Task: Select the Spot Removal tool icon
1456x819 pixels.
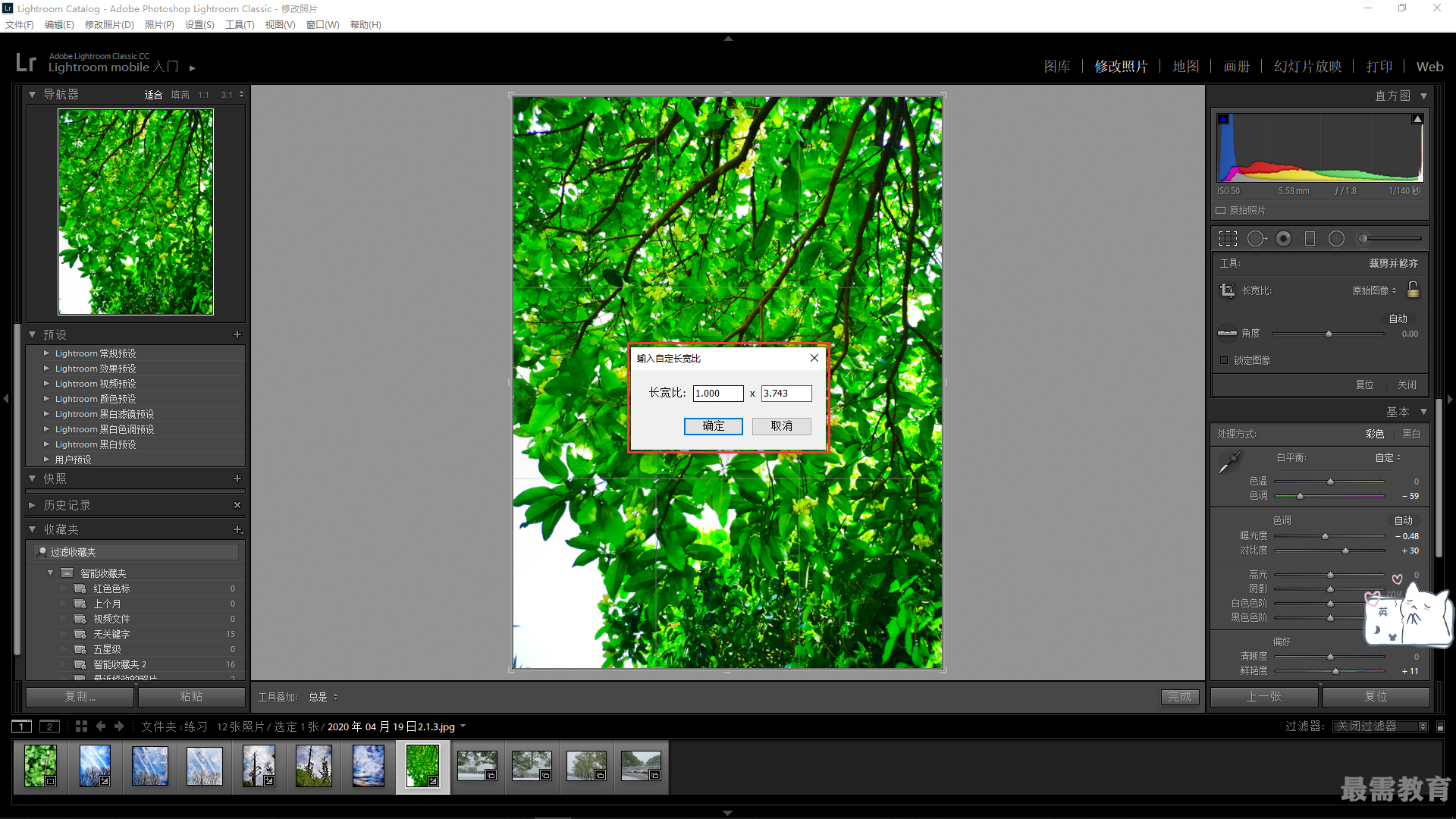Action: coord(1257,239)
